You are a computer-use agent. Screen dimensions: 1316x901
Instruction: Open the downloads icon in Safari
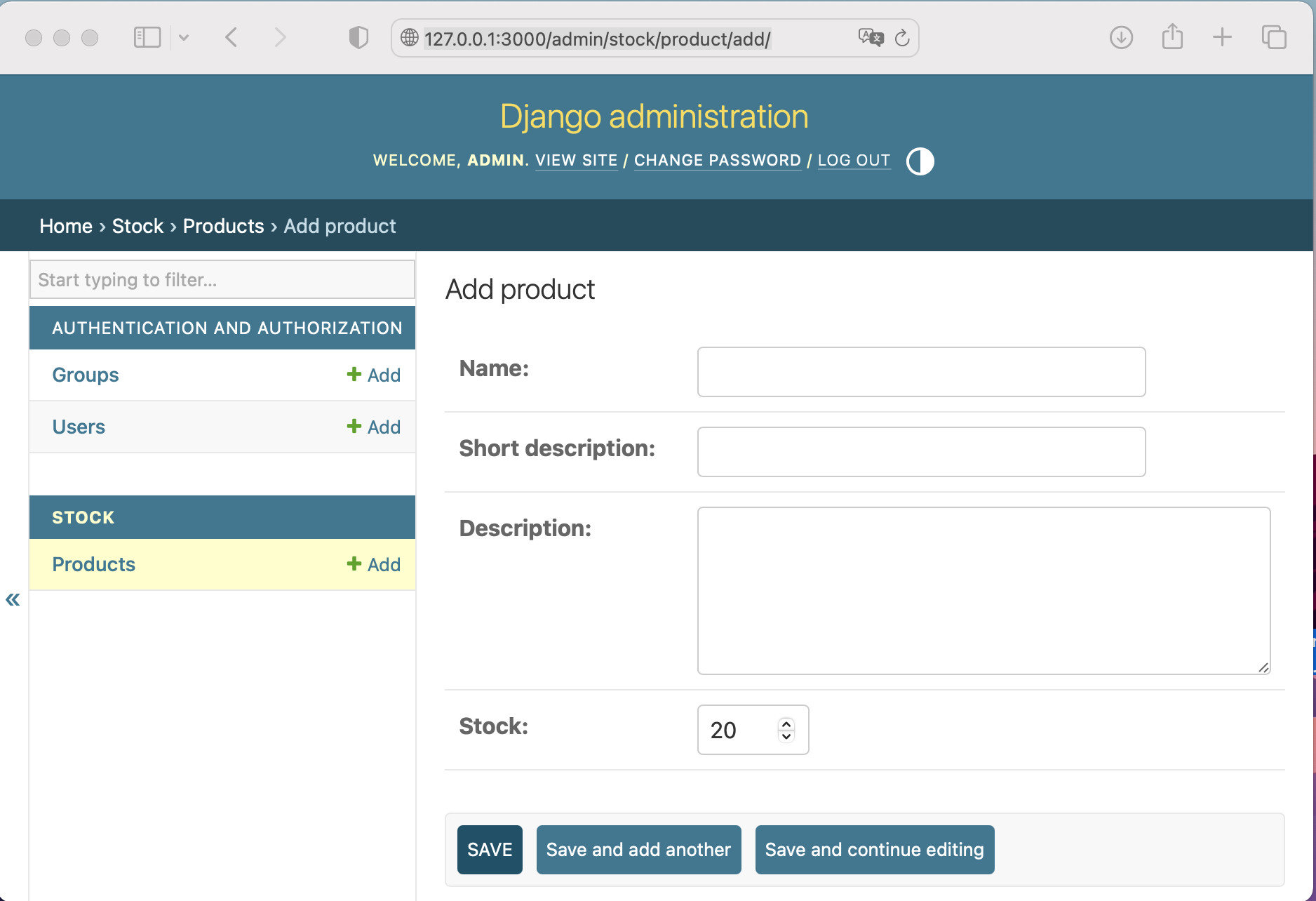(x=1121, y=37)
